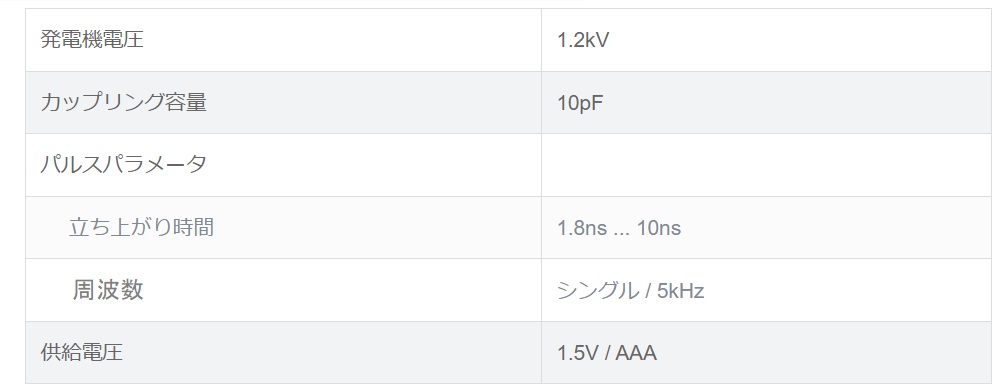Viewport: 995px width, 391px height.
Task: Click the 電圧 characters in 発電機電圧
Action: click(x=123, y=39)
